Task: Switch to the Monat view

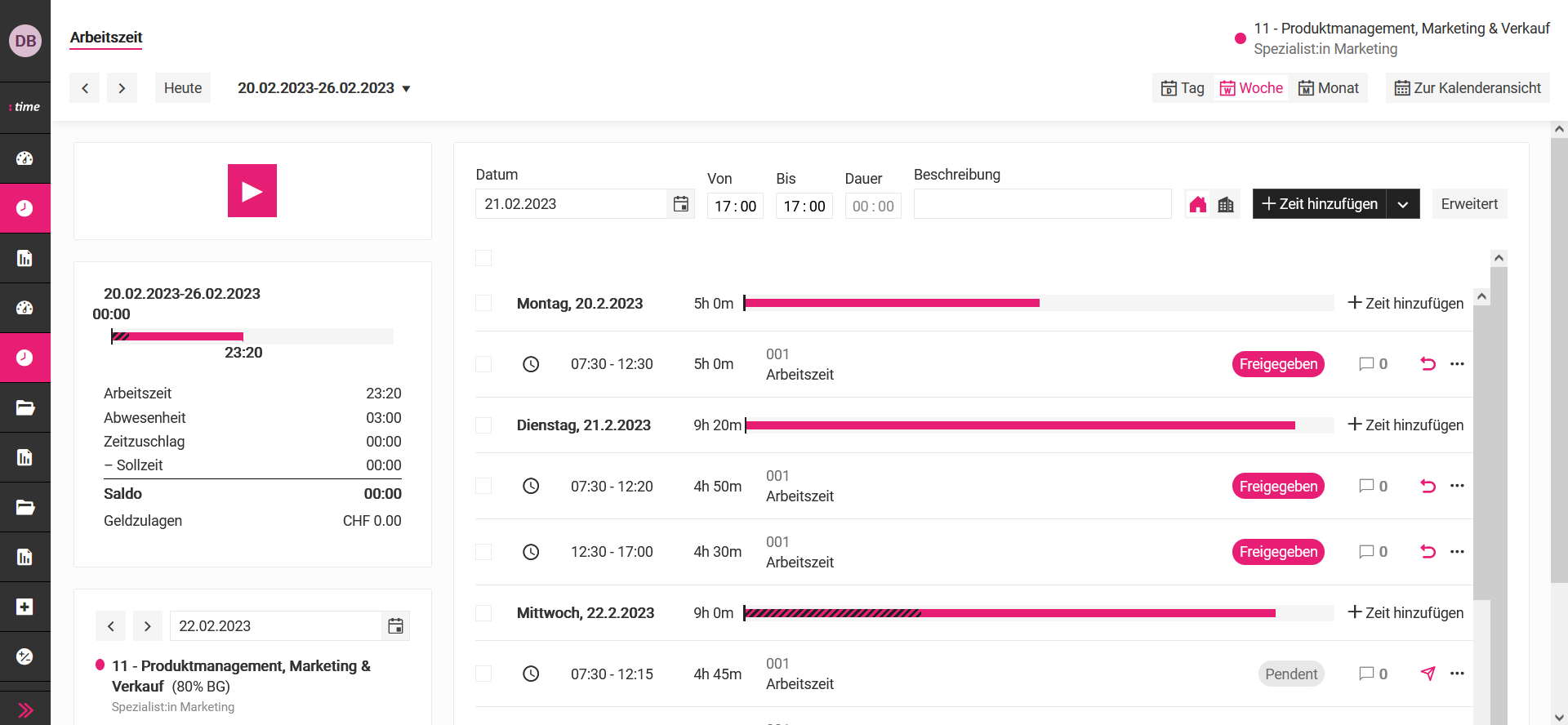Action: [1329, 88]
